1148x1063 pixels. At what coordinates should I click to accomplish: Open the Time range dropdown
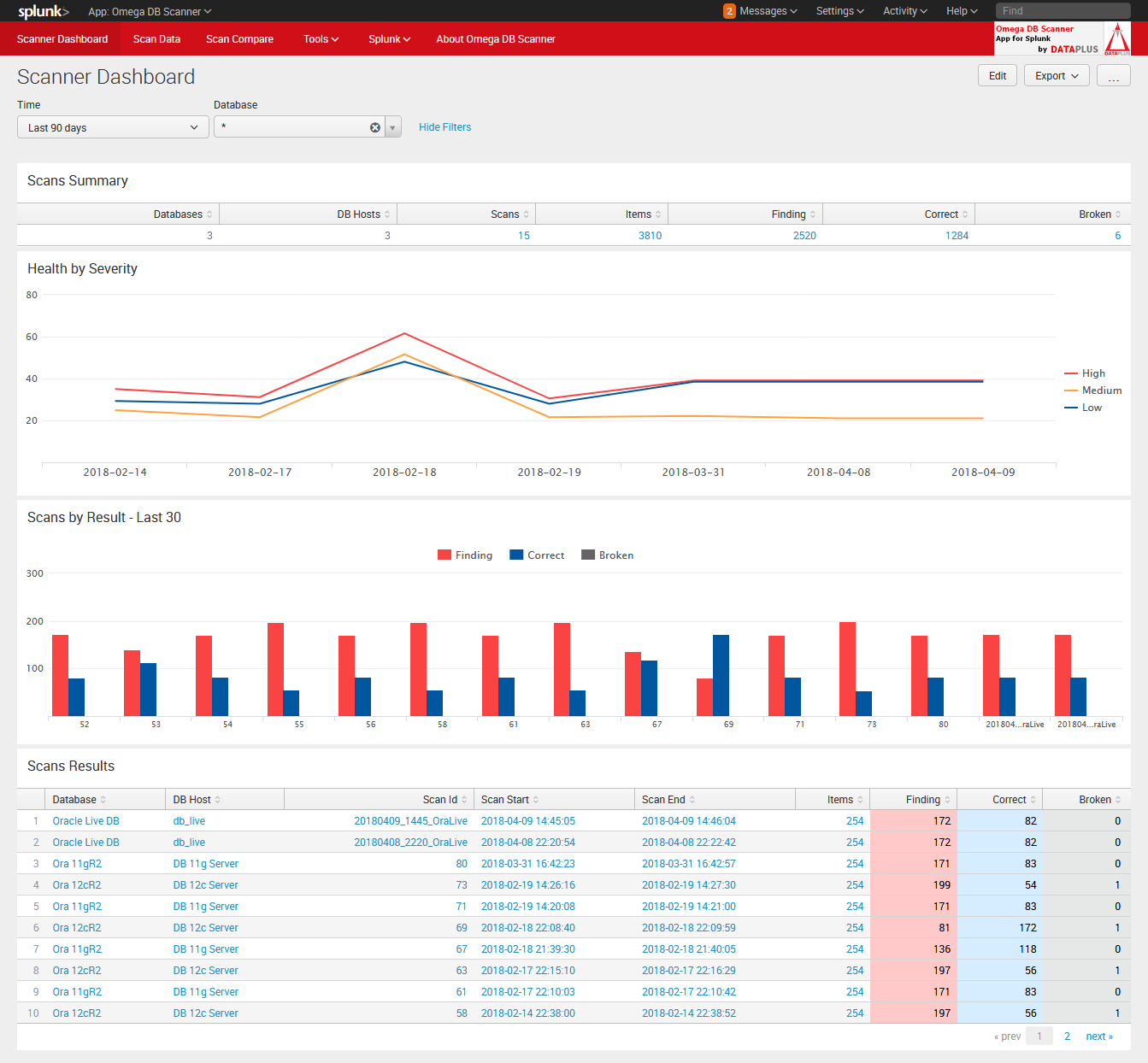[x=113, y=127]
